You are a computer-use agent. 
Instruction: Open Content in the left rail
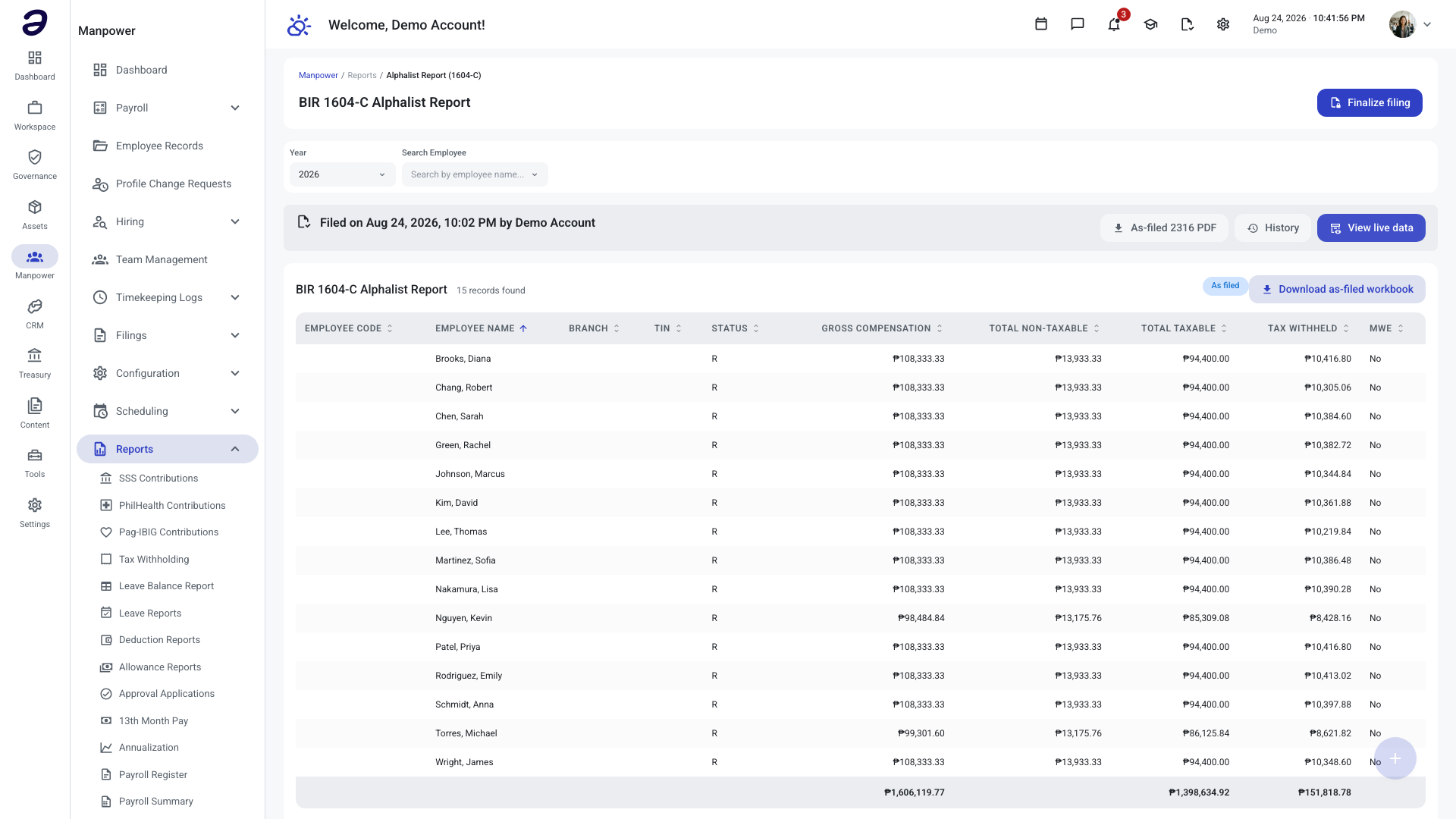tap(35, 413)
